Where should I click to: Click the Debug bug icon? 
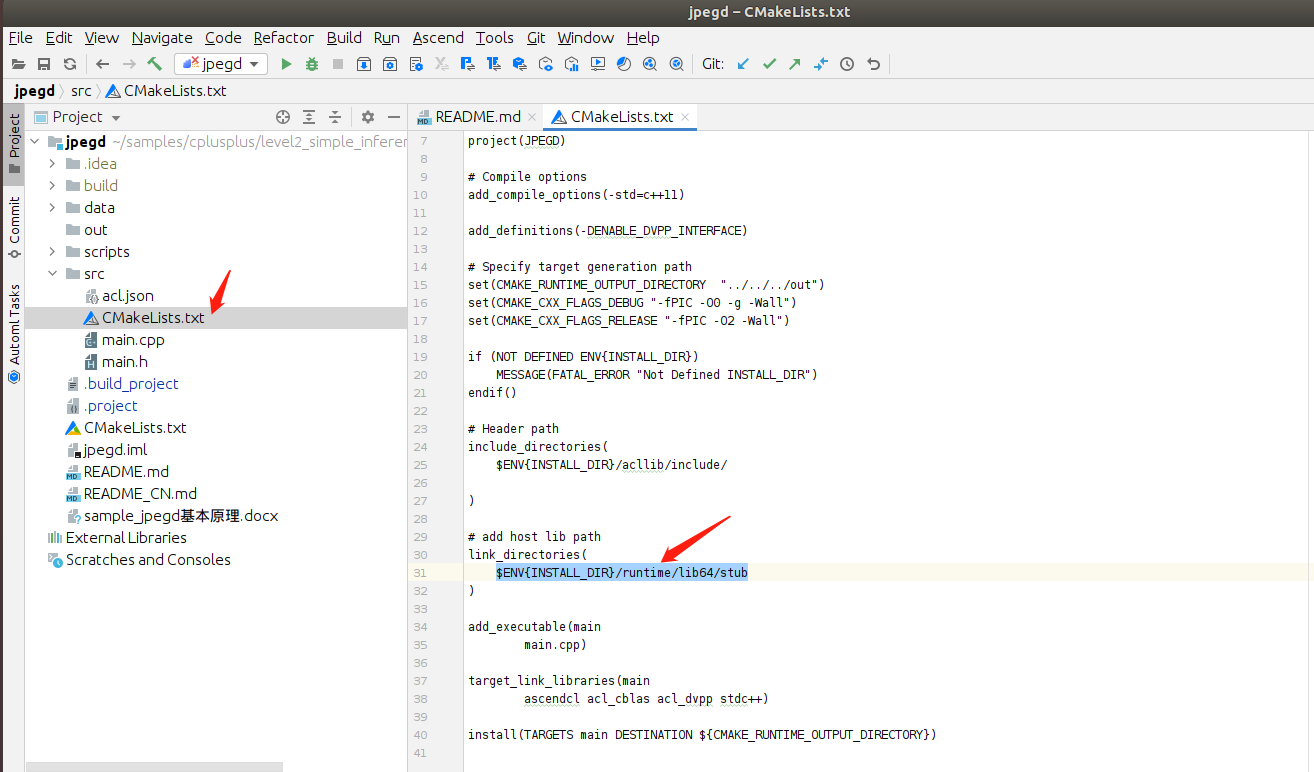click(312, 64)
